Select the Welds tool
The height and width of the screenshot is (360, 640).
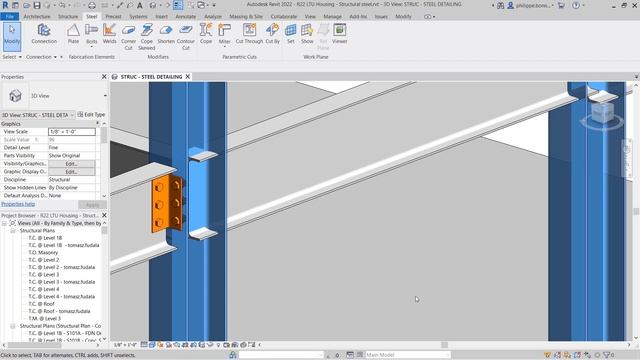pos(109,34)
